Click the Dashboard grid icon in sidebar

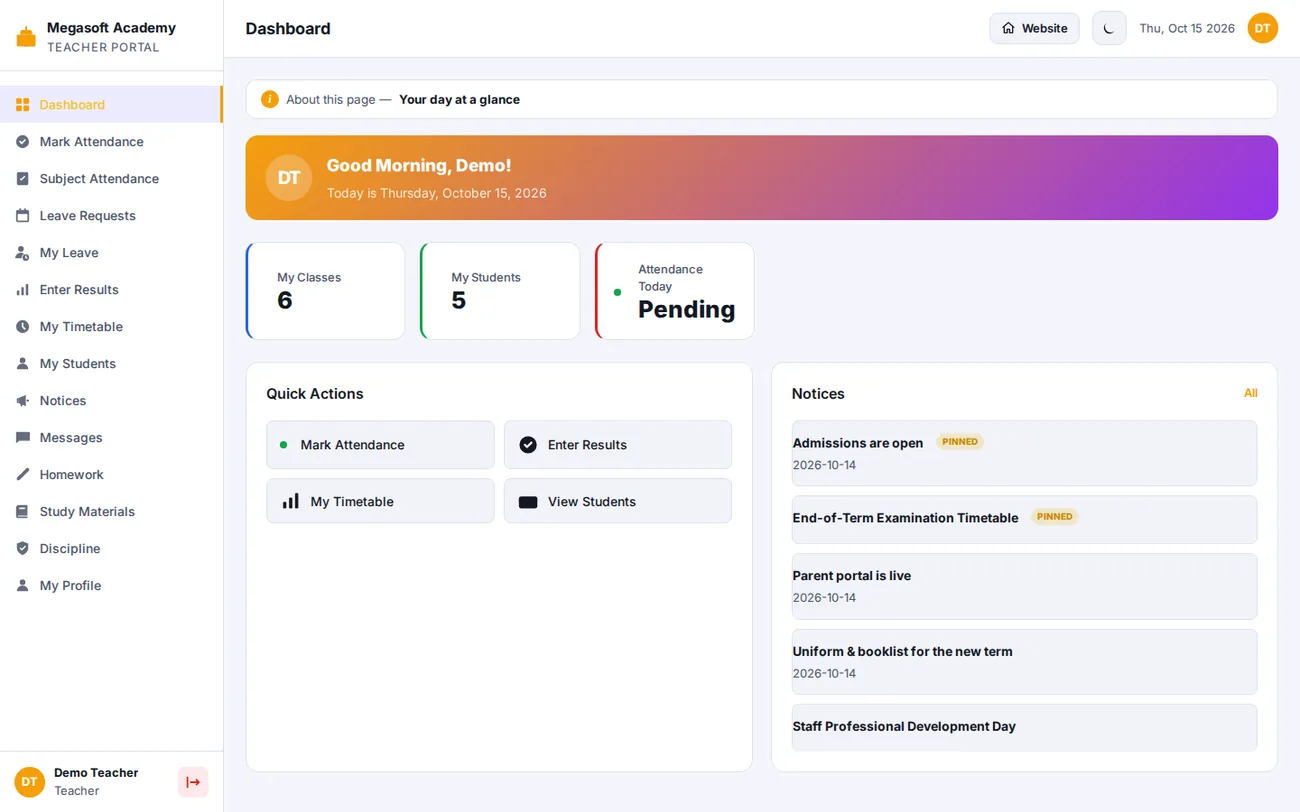(23, 105)
